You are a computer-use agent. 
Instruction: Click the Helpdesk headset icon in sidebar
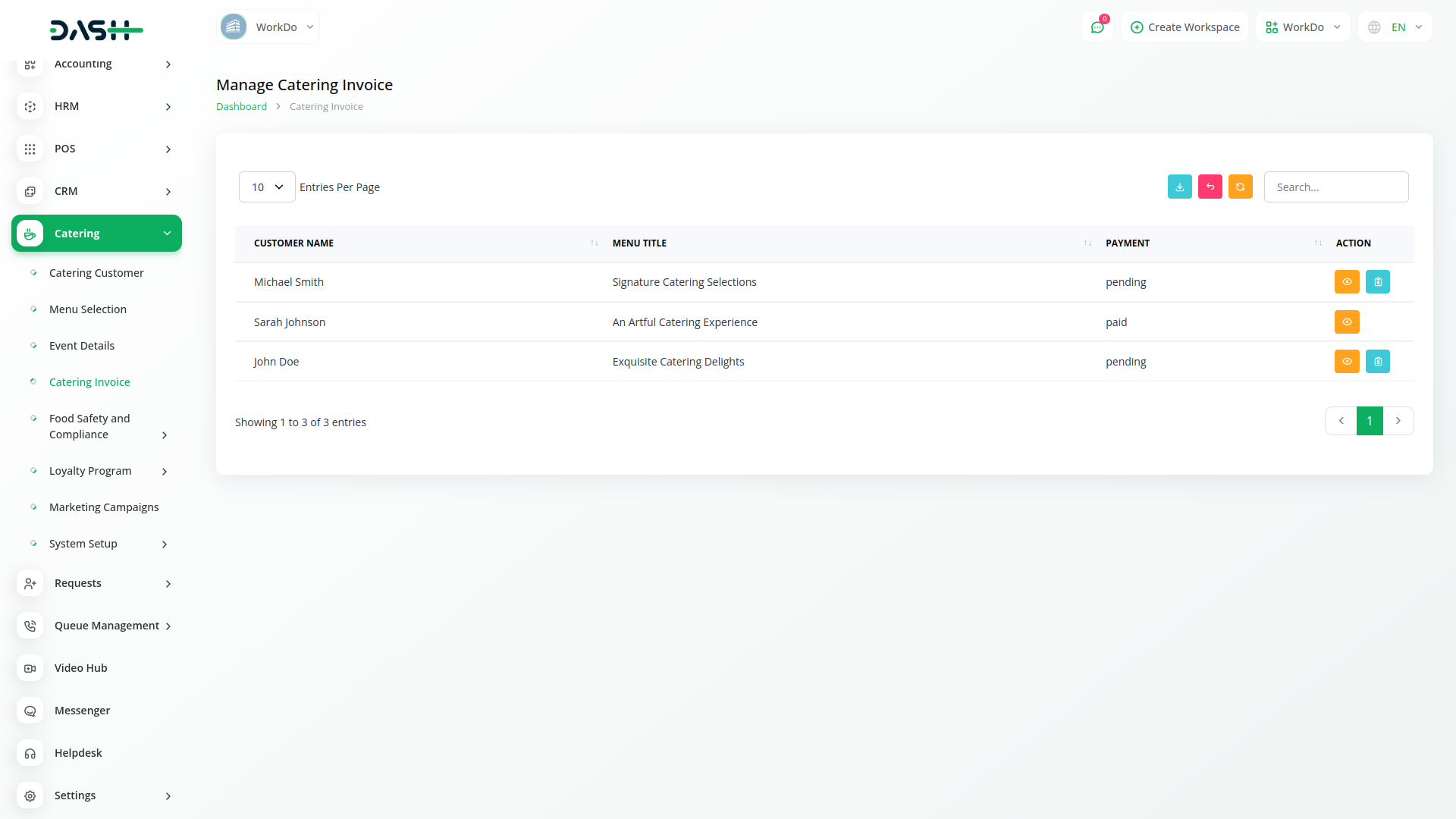30,753
